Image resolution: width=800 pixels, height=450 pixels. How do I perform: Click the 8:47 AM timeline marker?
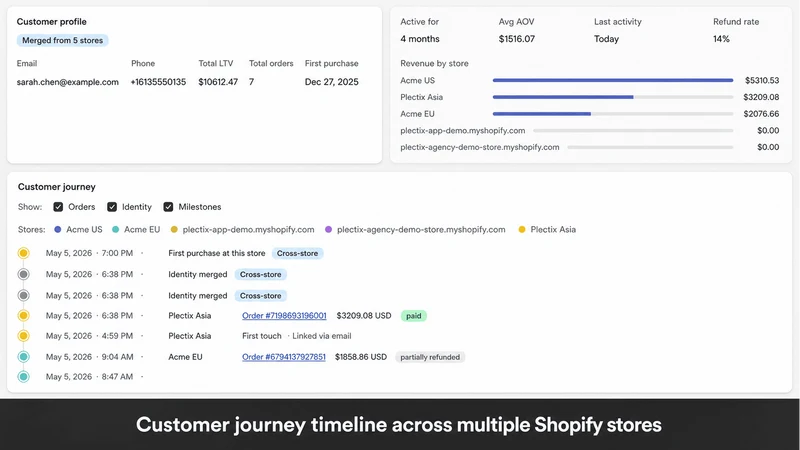coord(23,377)
